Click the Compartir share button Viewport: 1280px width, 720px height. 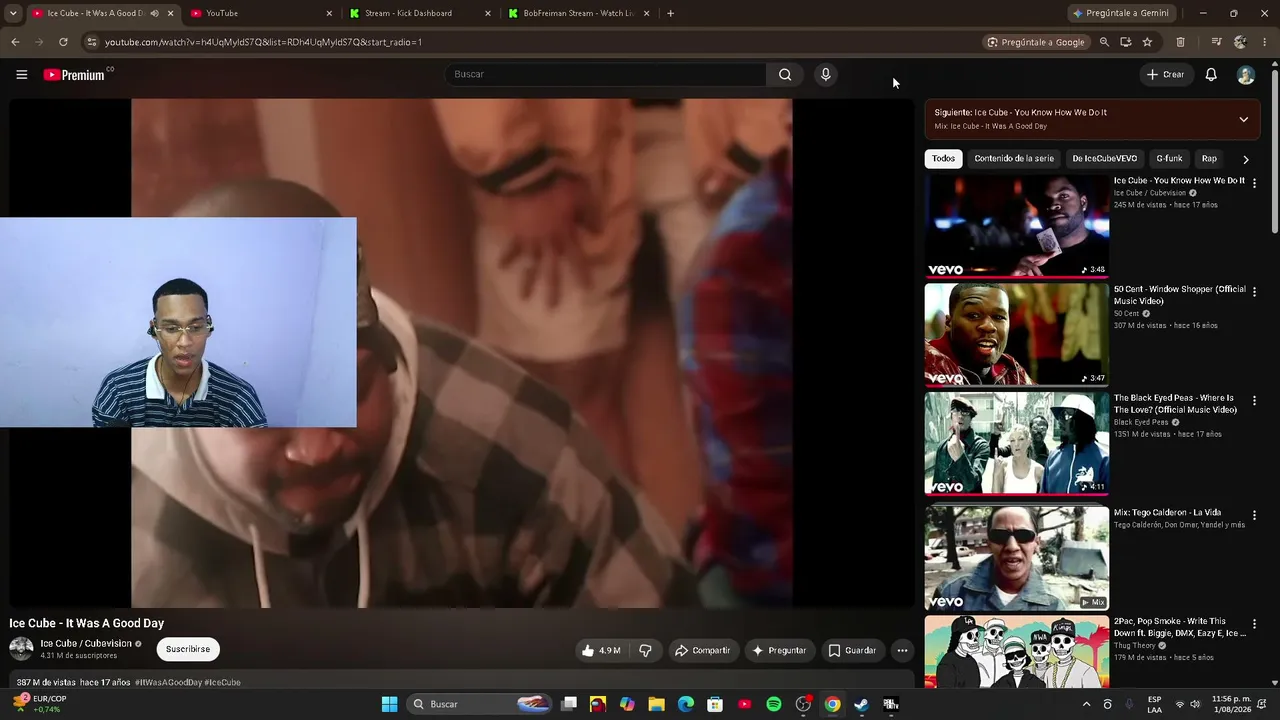pos(703,650)
